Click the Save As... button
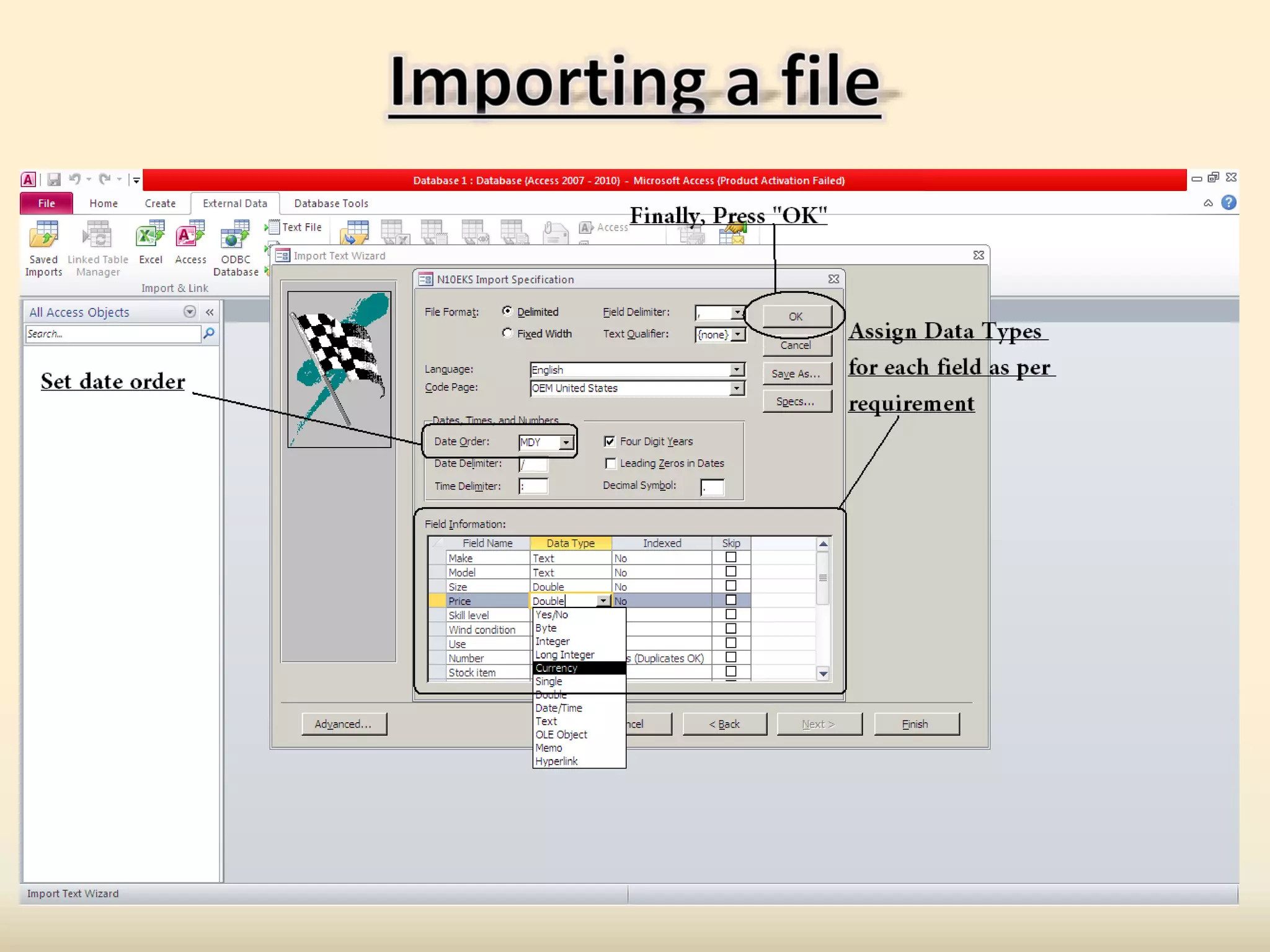1270x952 pixels. [796, 374]
